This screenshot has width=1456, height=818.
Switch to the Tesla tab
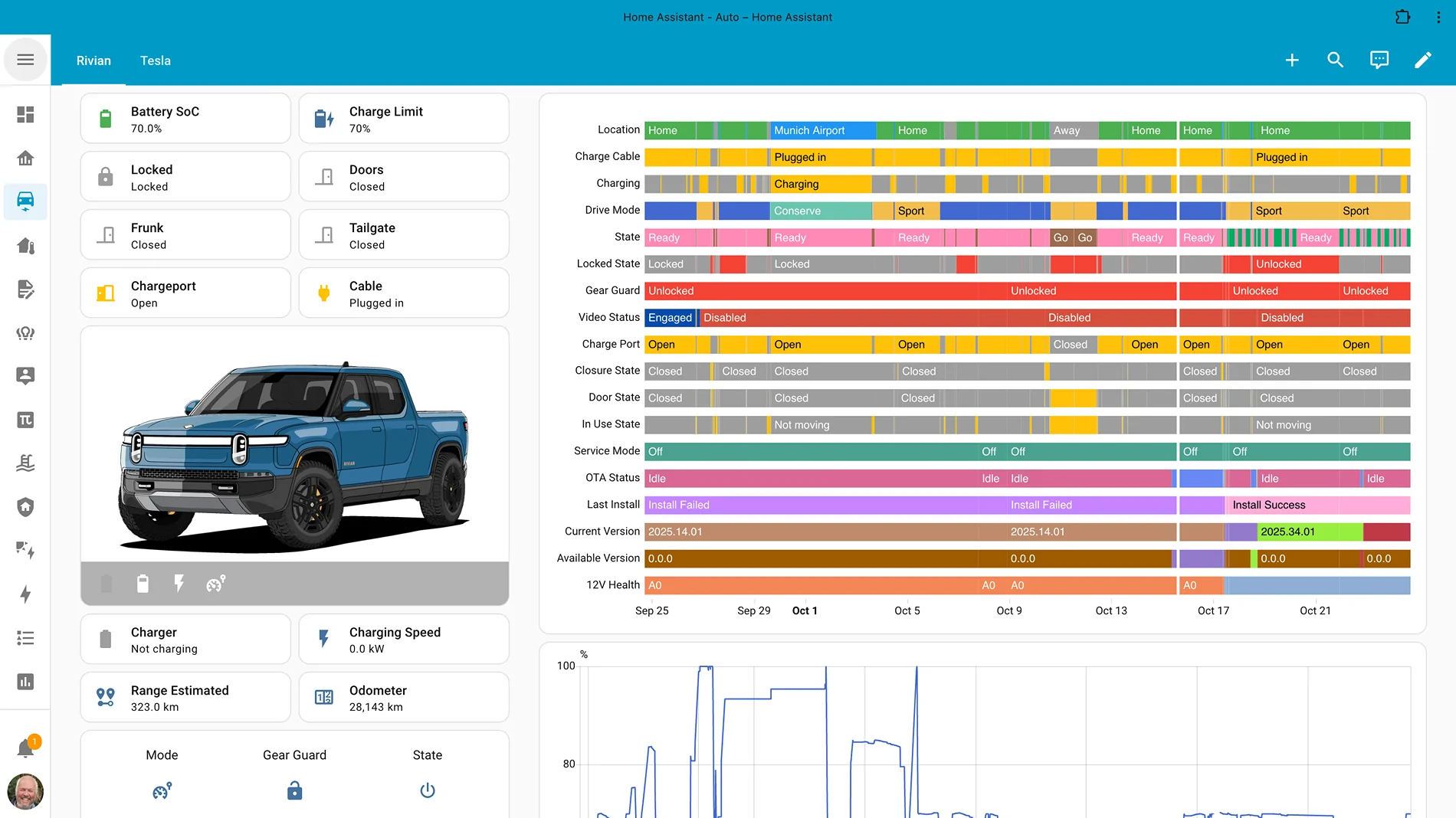pos(156,61)
